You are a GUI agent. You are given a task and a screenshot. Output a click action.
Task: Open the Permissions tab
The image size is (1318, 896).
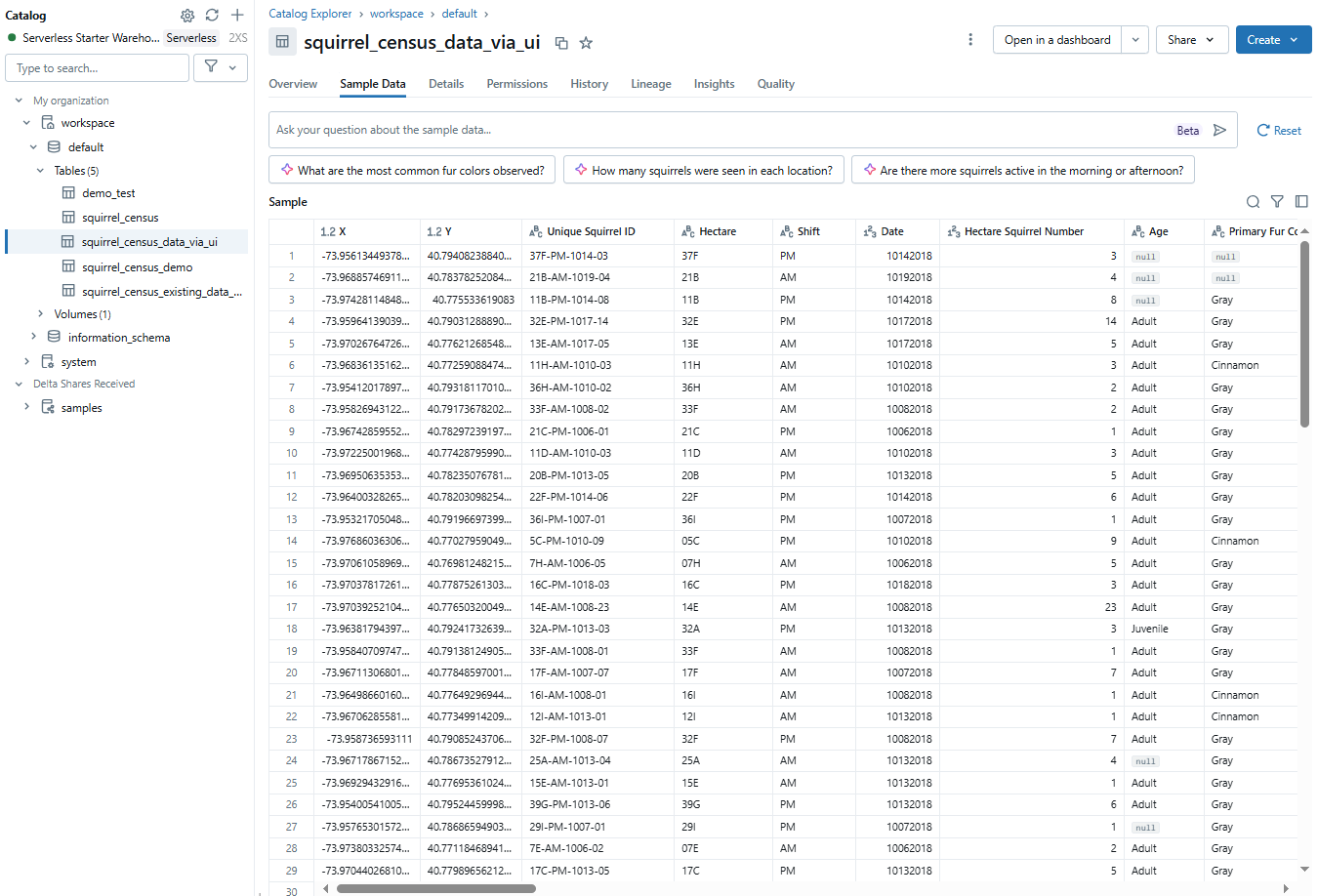coord(516,84)
